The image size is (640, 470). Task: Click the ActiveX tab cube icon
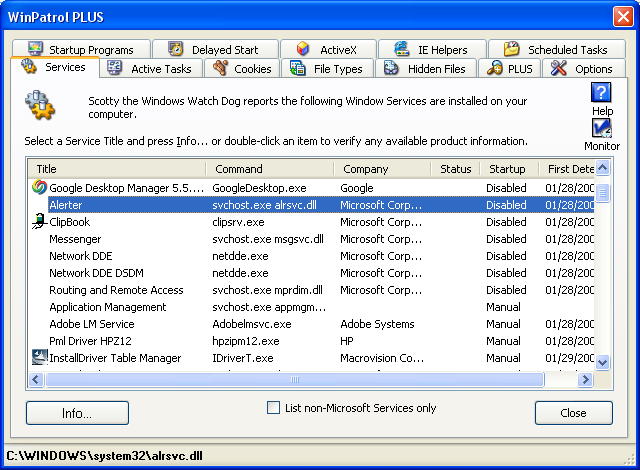point(303,49)
